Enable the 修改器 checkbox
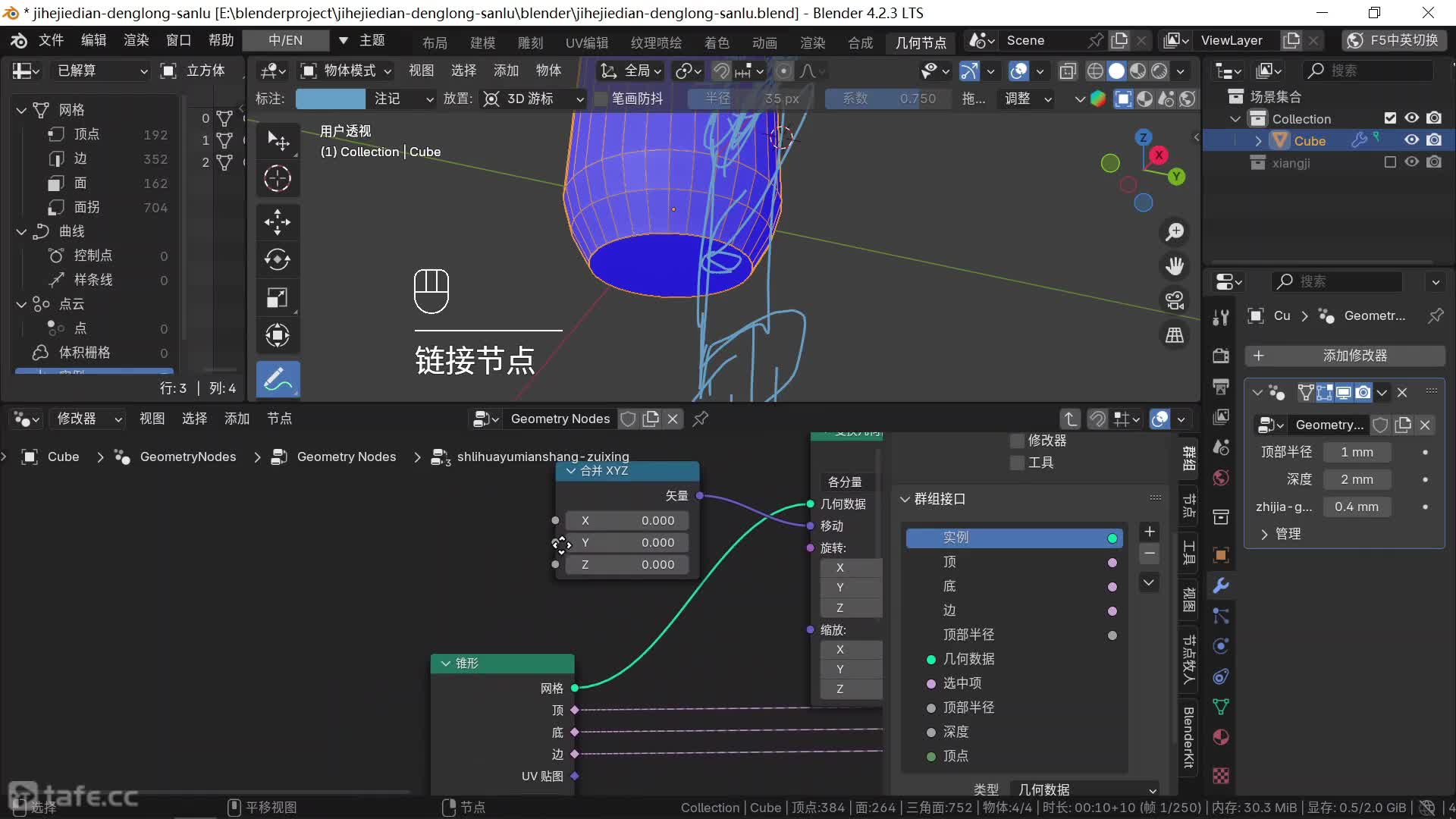Viewport: 1456px width, 819px height. [x=1018, y=441]
